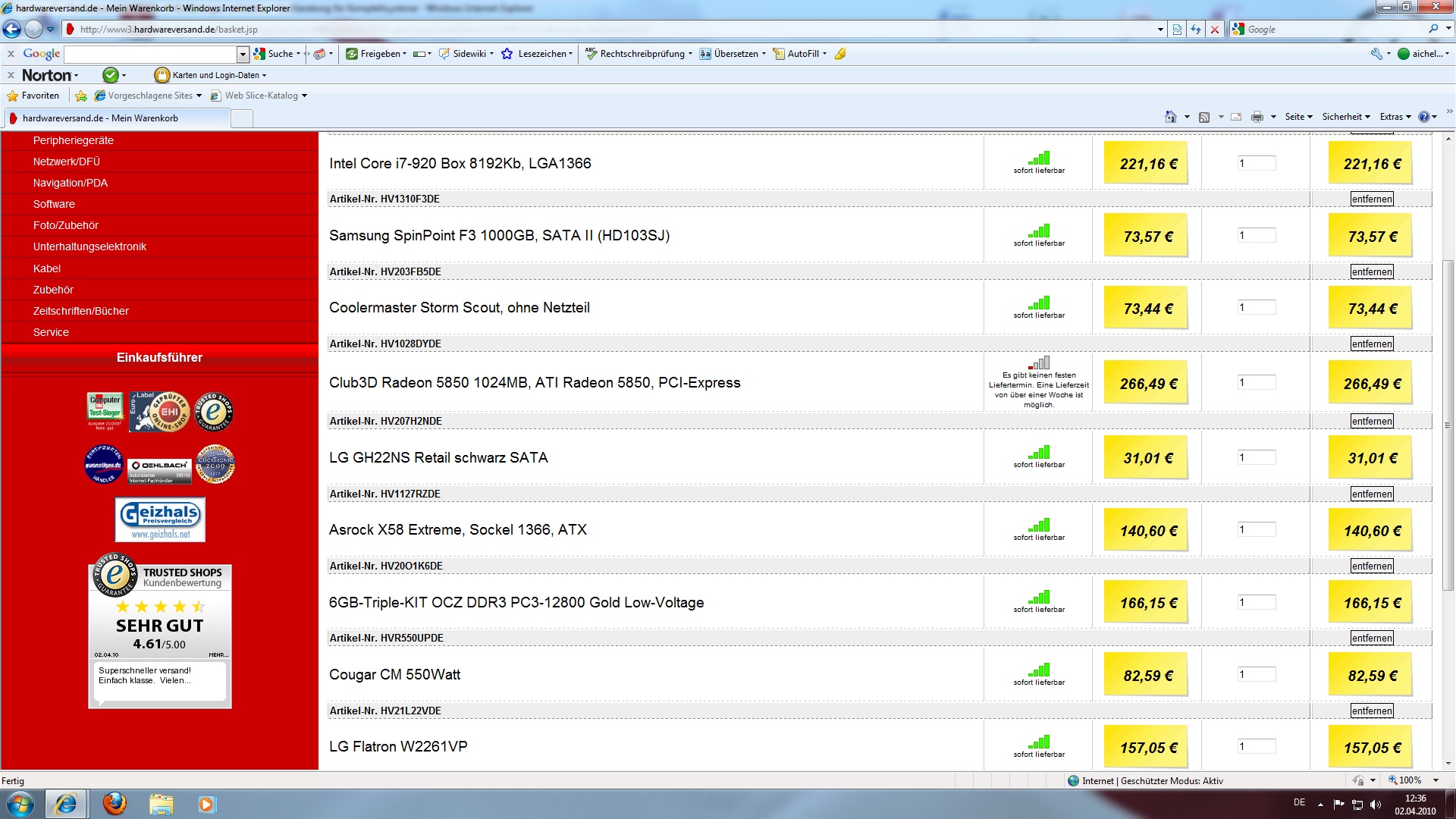This screenshot has width=1456, height=819.
Task: Click the volume speaker tray icon
Action: [1376, 804]
